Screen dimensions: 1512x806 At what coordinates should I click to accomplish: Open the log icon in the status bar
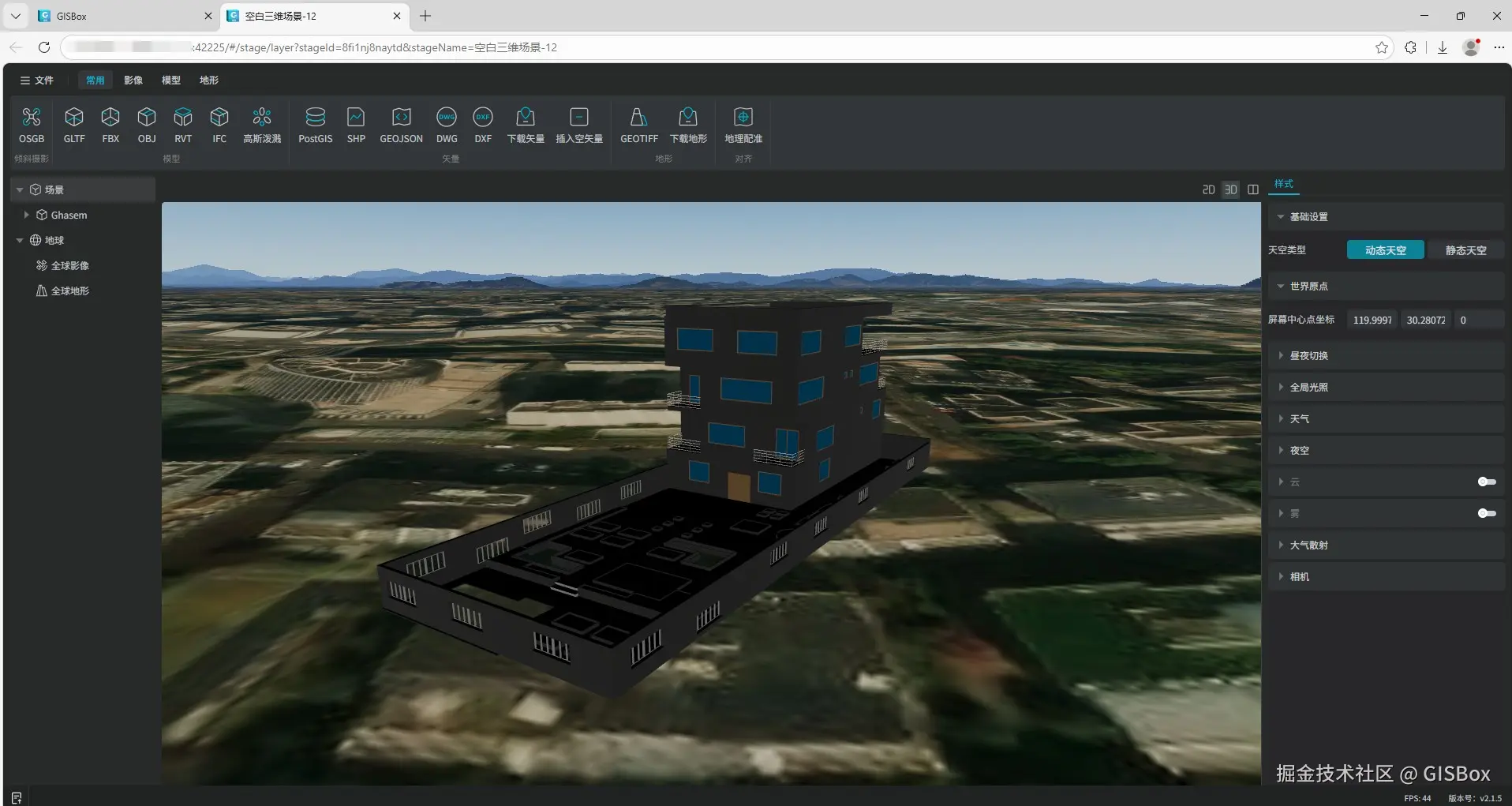(x=17, y=797)
